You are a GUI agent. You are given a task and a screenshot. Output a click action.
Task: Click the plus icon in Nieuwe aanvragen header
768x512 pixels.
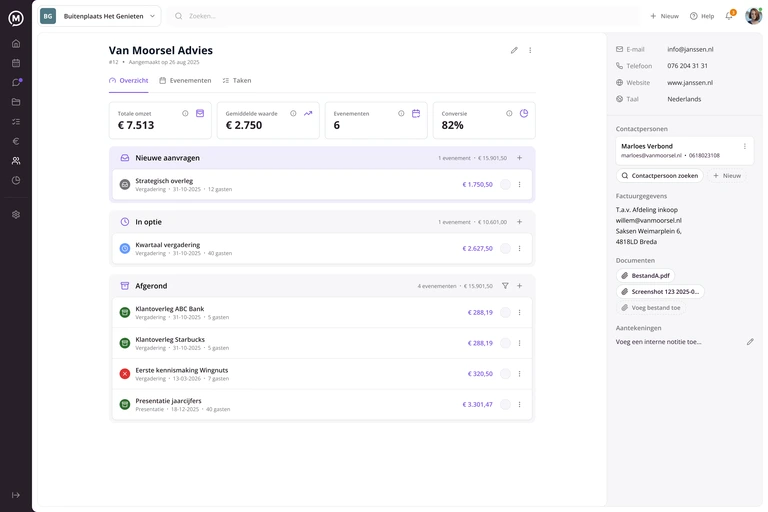click(520, 158)
